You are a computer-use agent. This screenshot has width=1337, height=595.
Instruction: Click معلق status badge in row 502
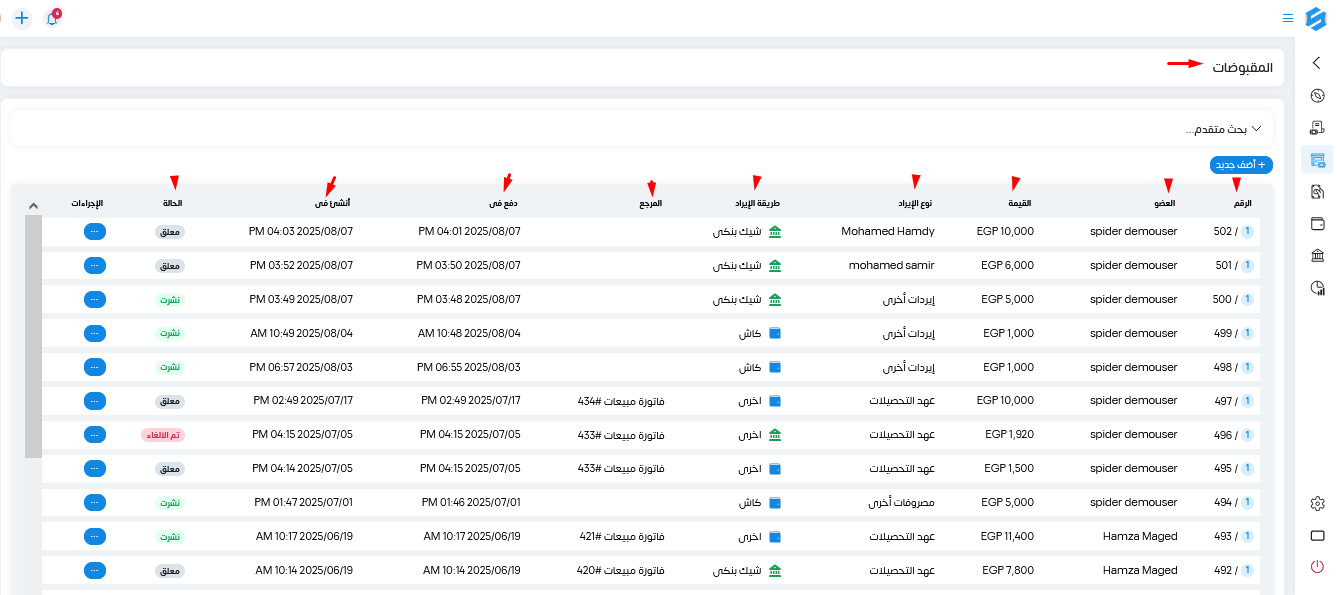(x=170, y=231)
